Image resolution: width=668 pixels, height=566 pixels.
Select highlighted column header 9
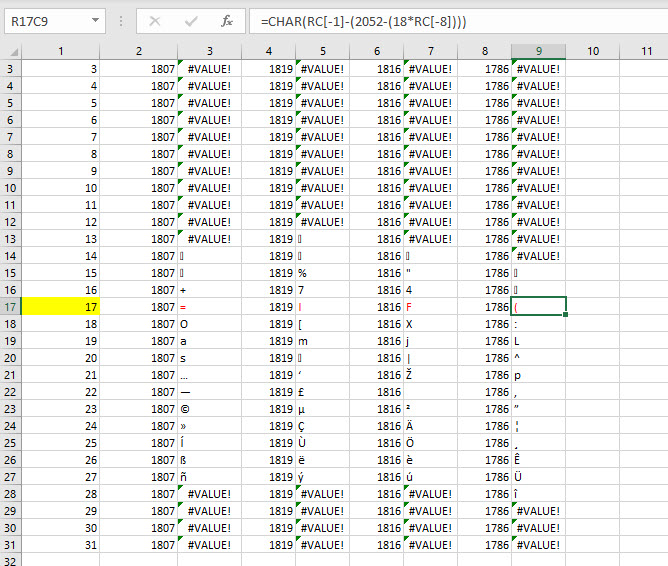(x=539, y=52)
